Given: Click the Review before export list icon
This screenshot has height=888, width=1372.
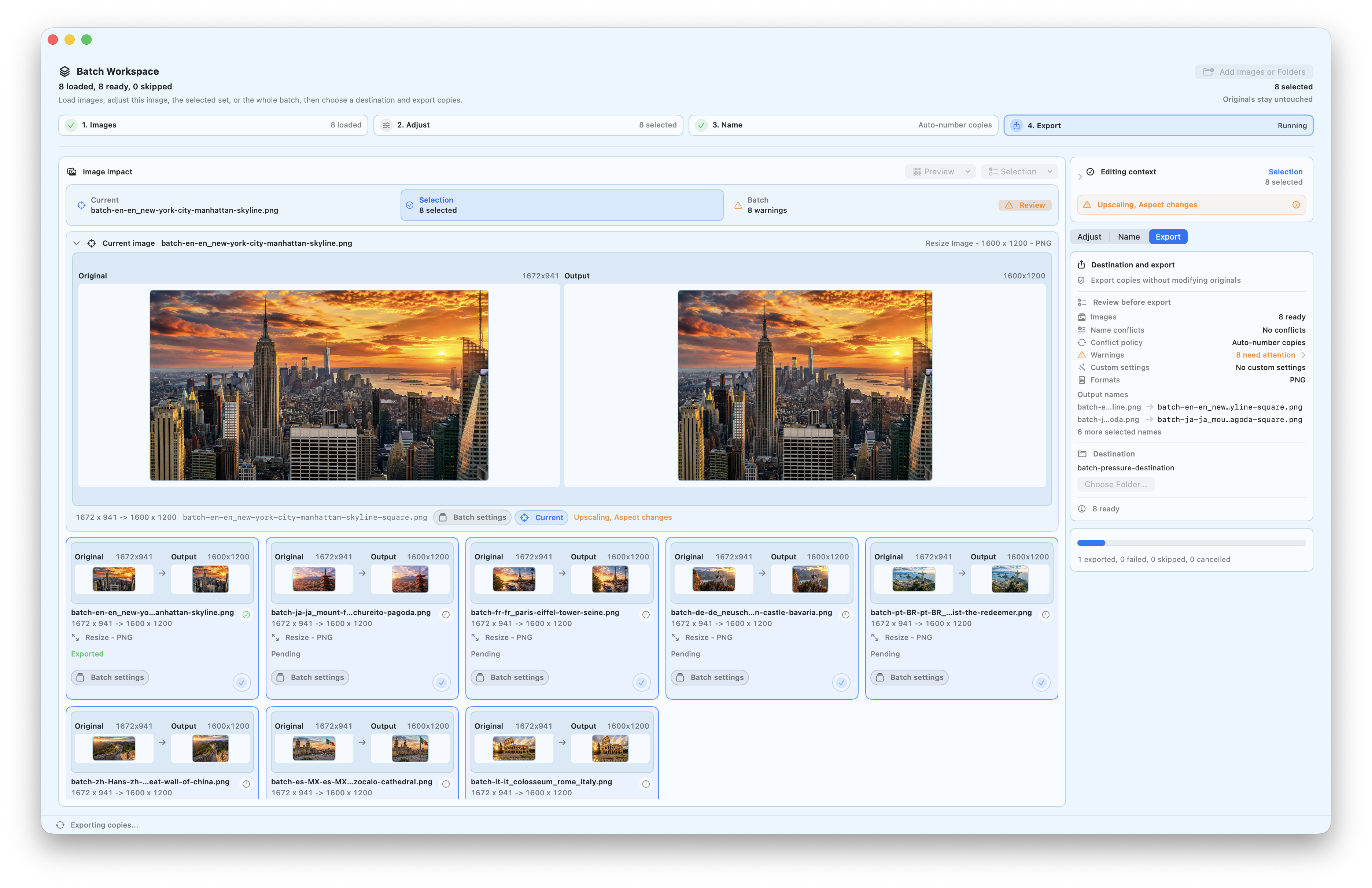Looking at the screenshot, I should pos(1082,302).
